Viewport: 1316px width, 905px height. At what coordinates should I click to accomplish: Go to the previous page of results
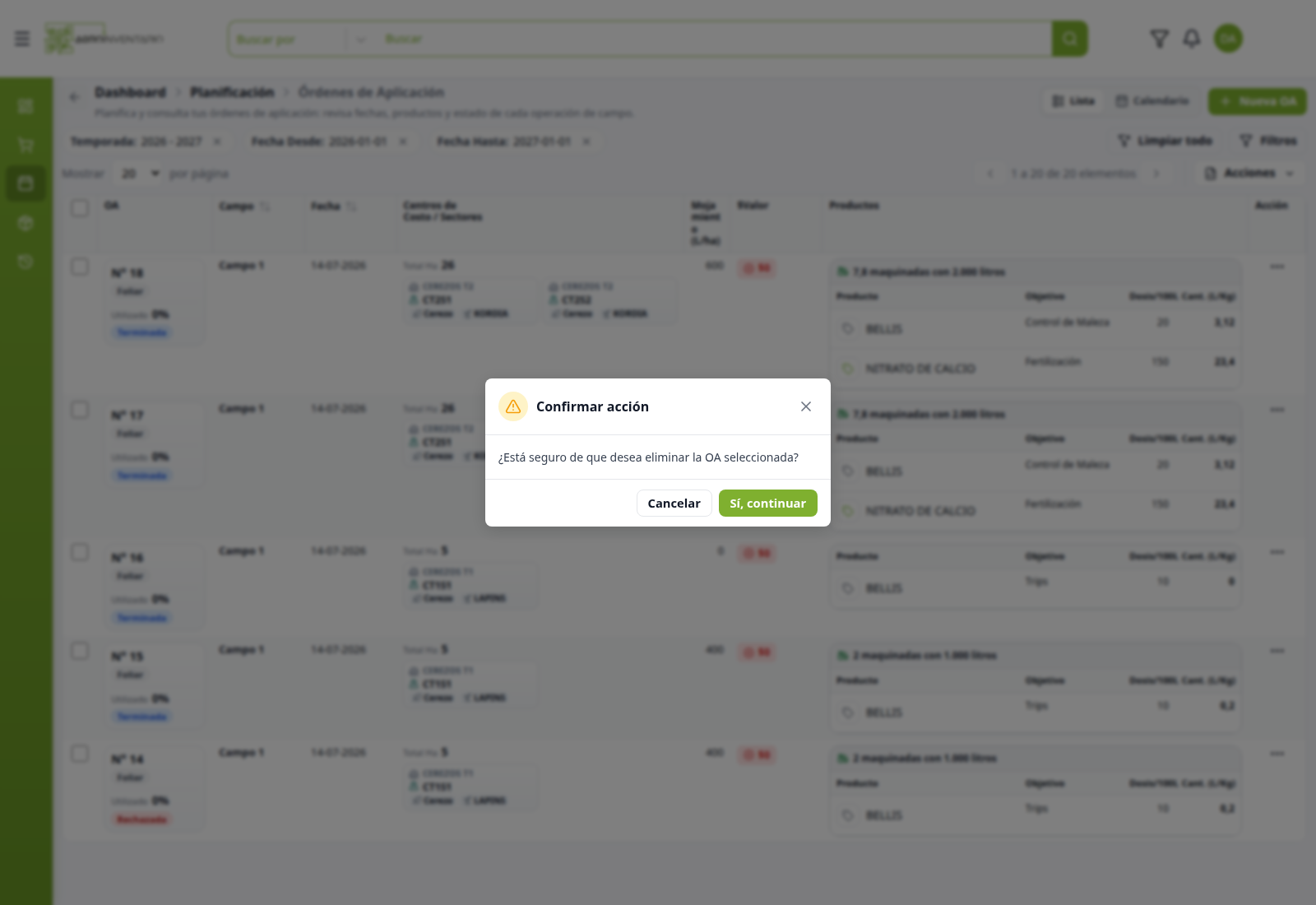click(x=990, y=174)
